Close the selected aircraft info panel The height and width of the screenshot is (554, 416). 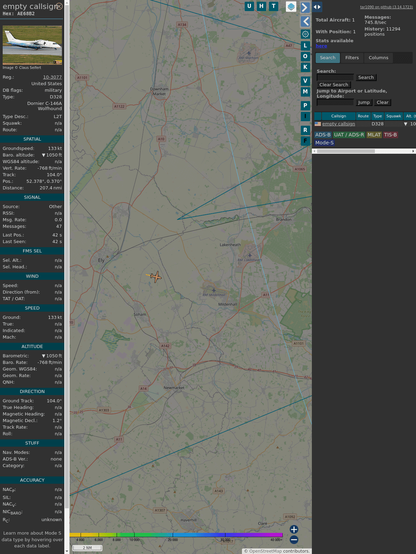(59, 6)
